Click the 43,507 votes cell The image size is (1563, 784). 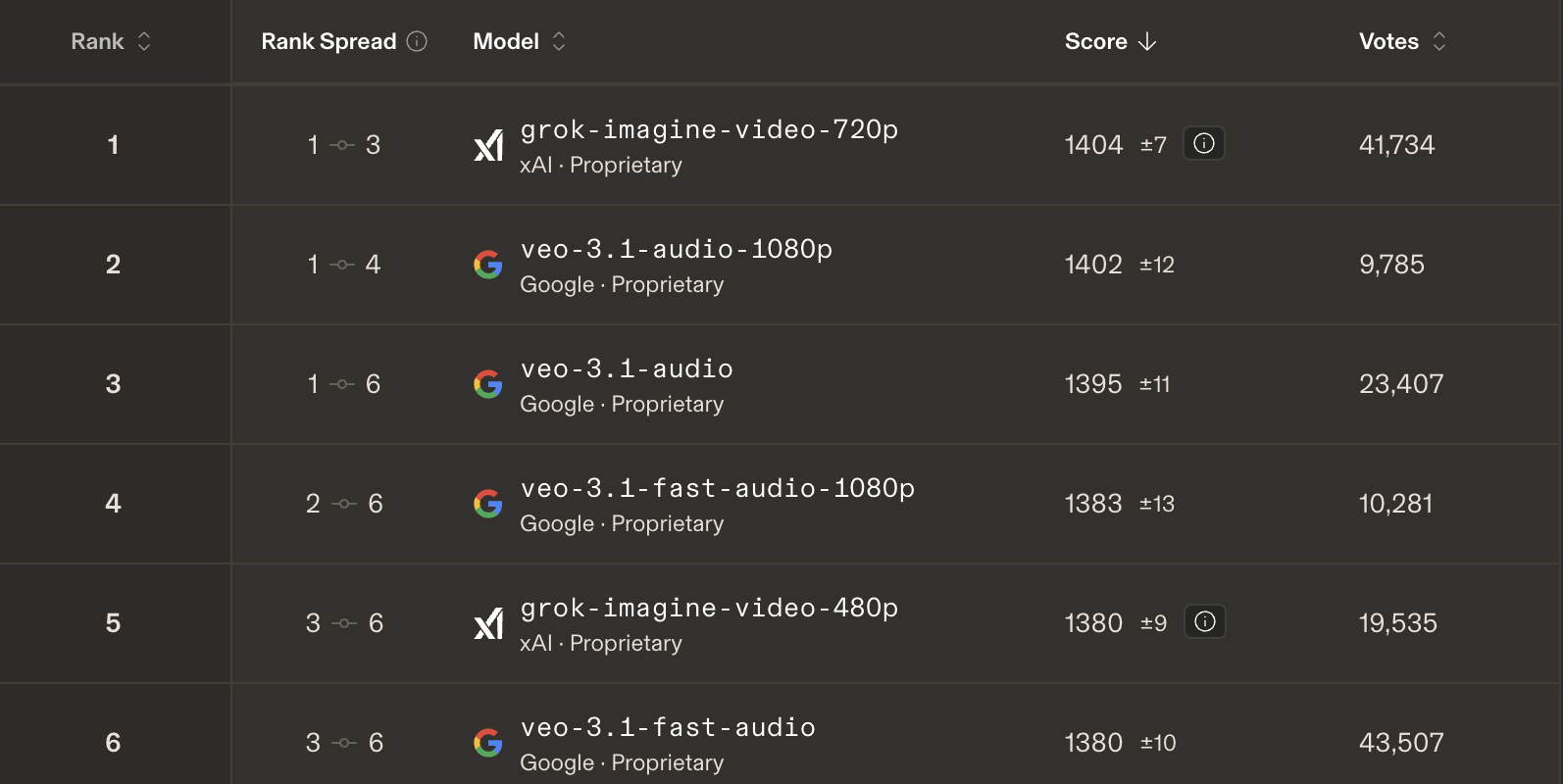pyautogui.click(x=1401, y=743)
